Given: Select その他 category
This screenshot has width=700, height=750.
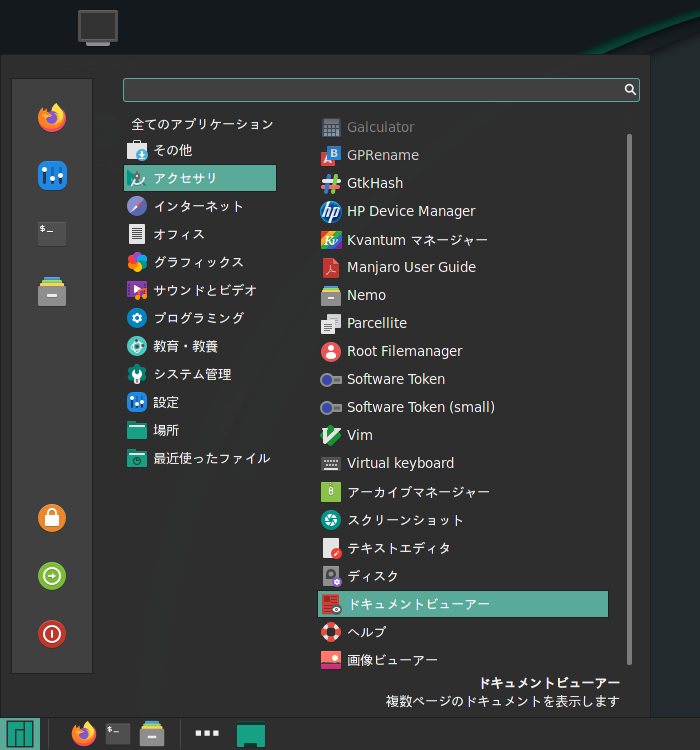Looking at the screenshot, I should 200,150.
